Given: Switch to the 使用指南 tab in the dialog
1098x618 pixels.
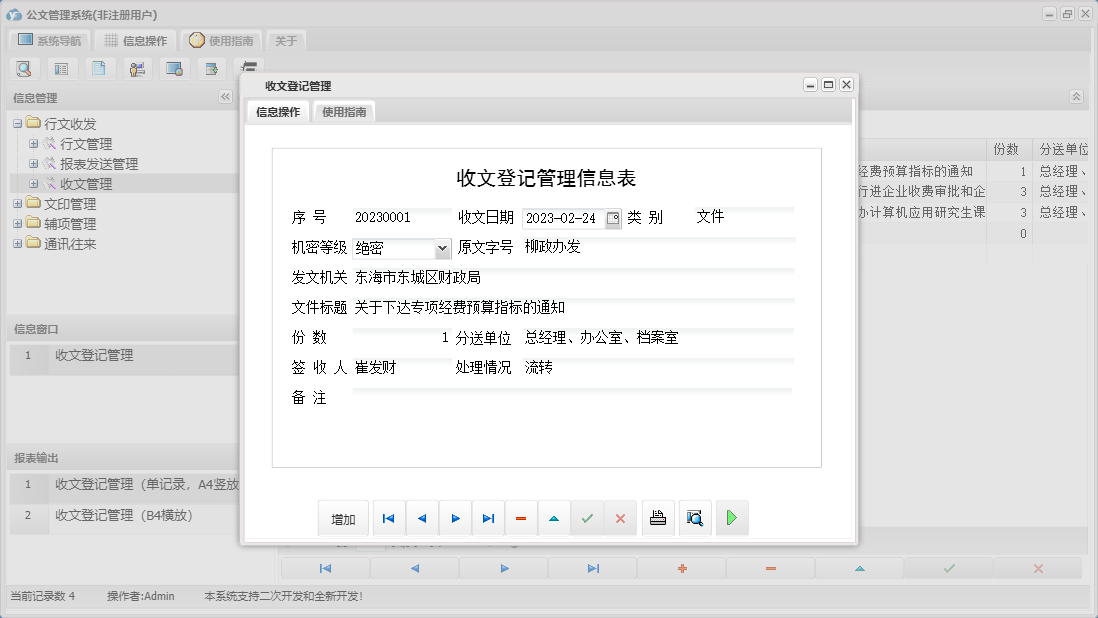Looking at the screenshot, I should tap(344, 112).
